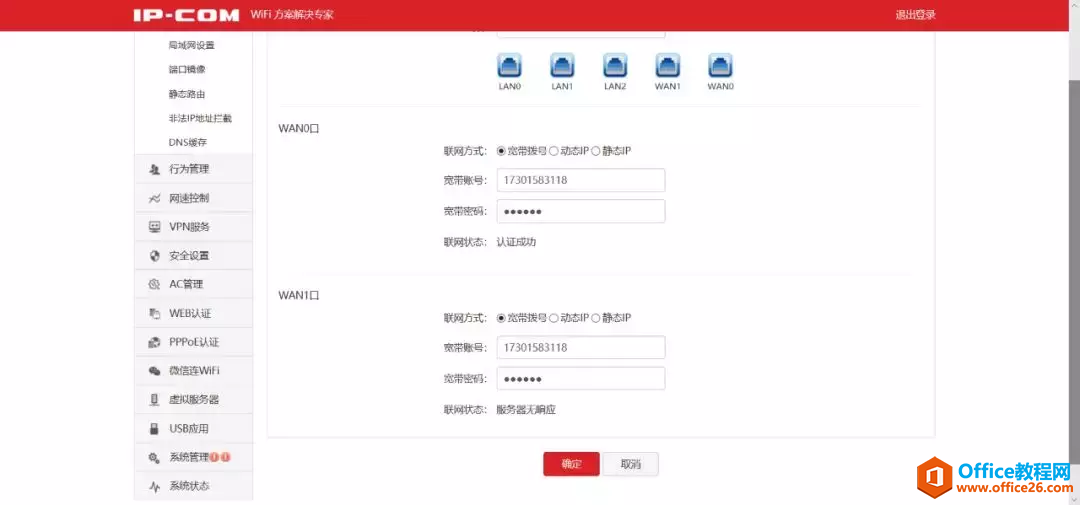Open USB应用 menu
The image size is (1080, 505).
coord(194,429)
